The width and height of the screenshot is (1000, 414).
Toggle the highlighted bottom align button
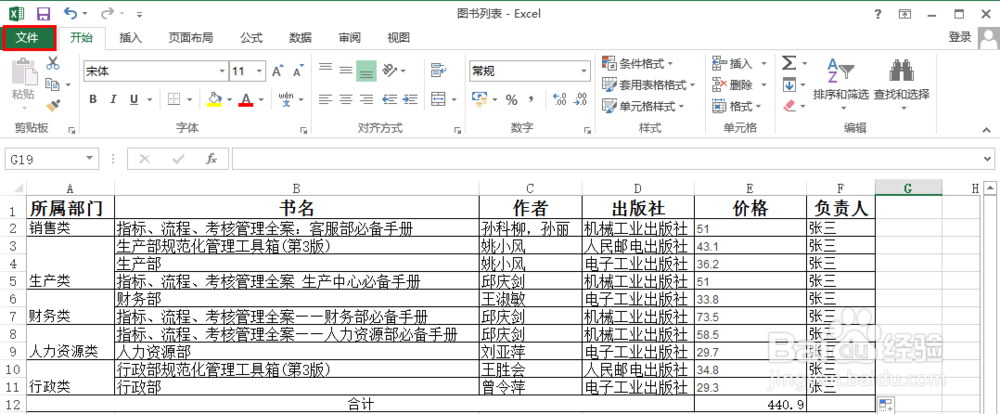tap(366, 70)
